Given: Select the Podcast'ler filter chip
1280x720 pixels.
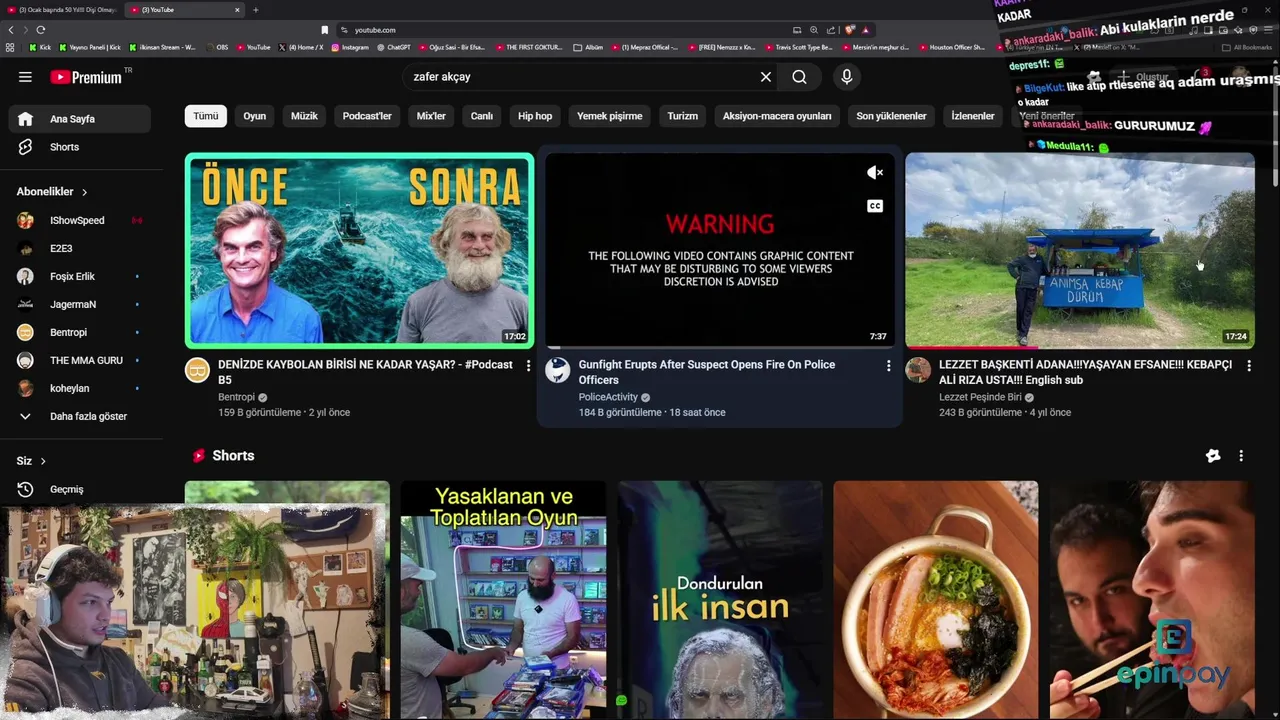Looking at the screenshot, I should [x=367, y=116].
